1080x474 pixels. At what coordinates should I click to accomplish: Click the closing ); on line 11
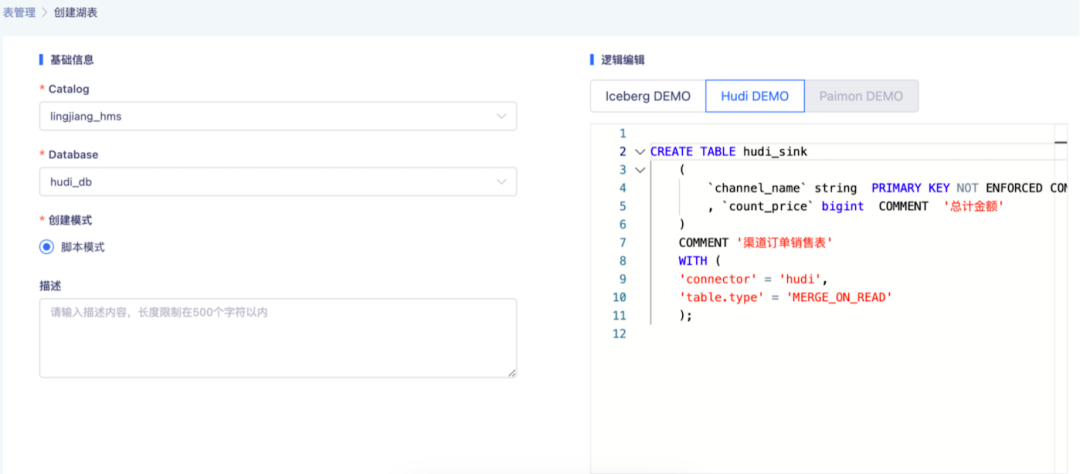coord(685,316)
